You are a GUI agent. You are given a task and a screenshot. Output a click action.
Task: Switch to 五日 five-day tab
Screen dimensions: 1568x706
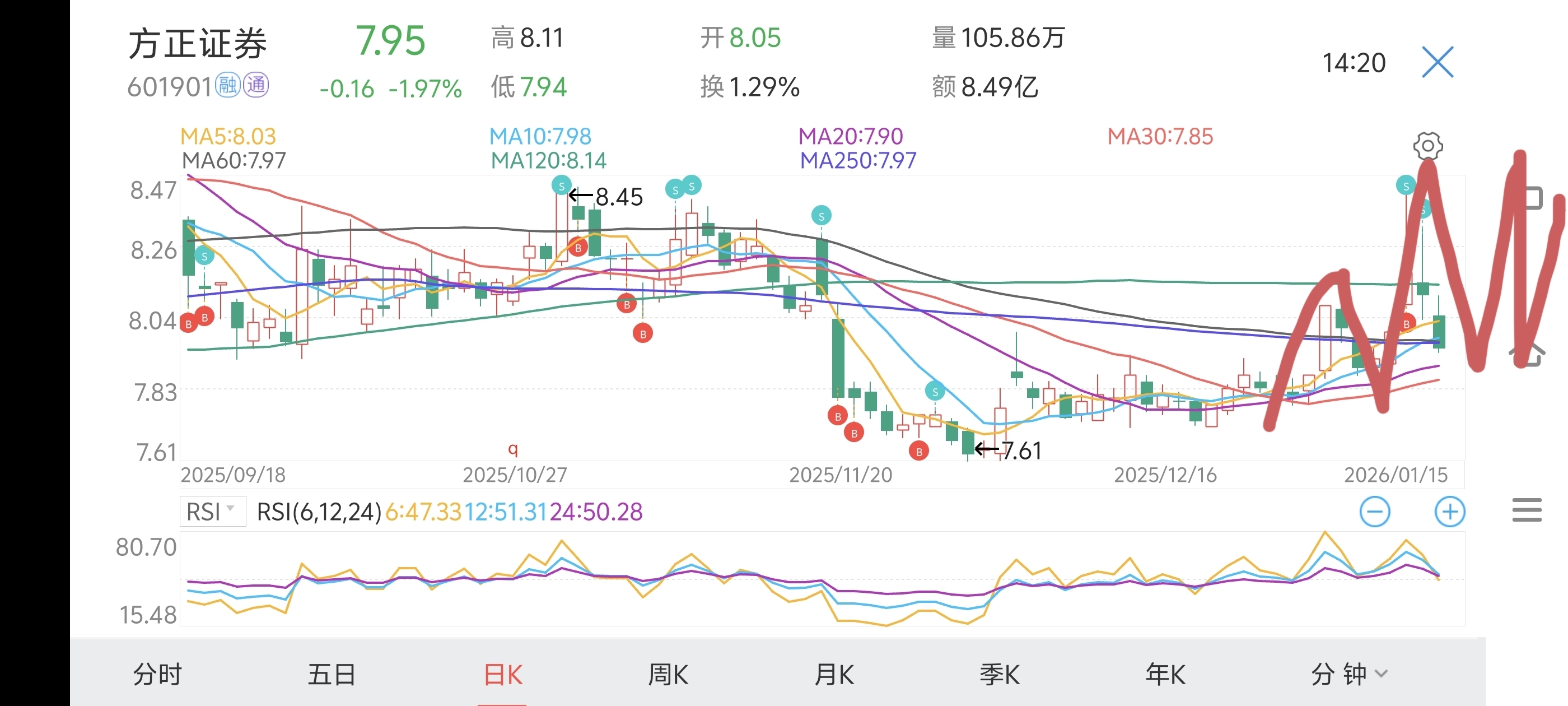coord(332,674)
